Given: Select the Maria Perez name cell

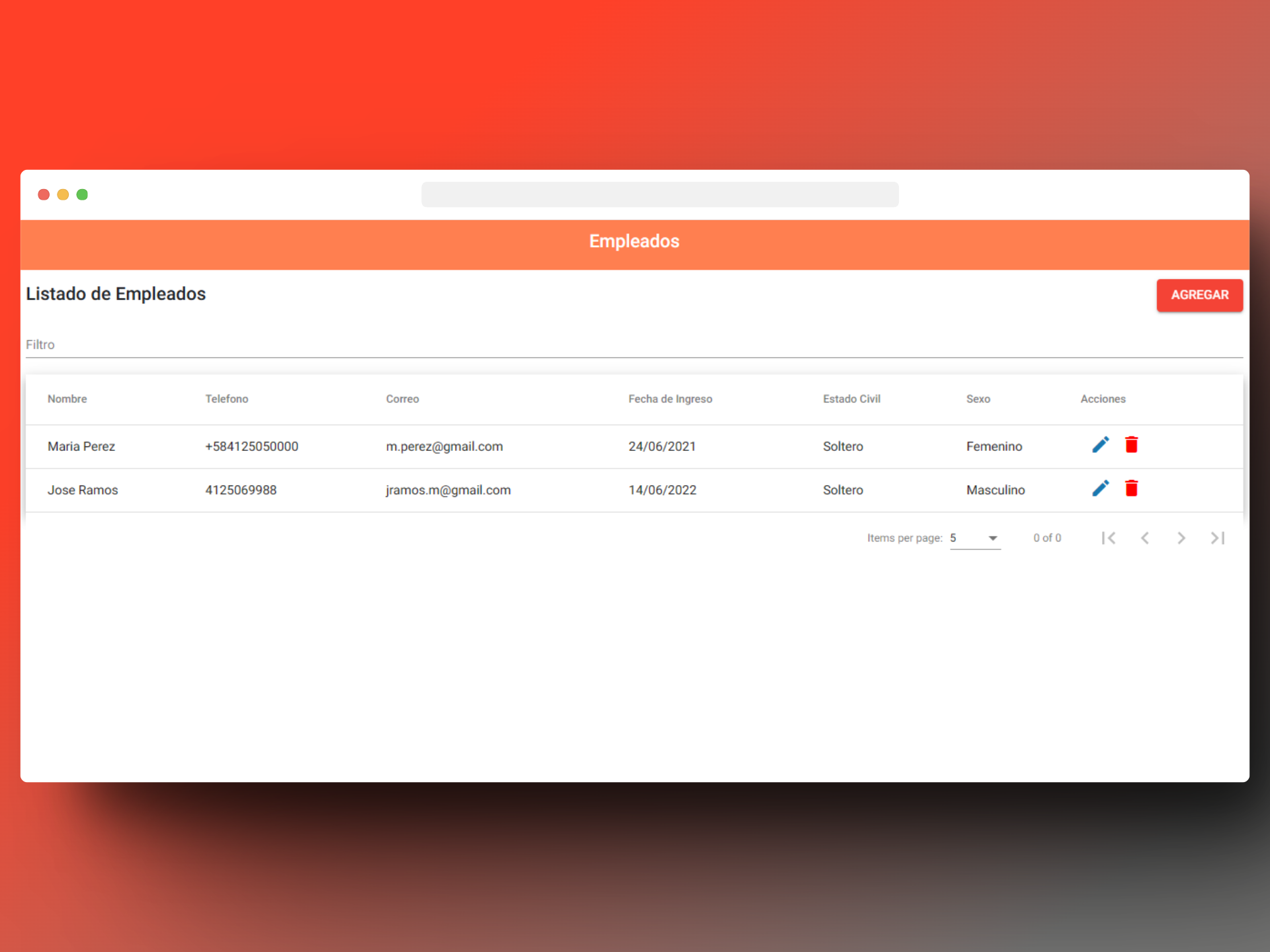Looking at the screenshot, I should coord(81,446).
